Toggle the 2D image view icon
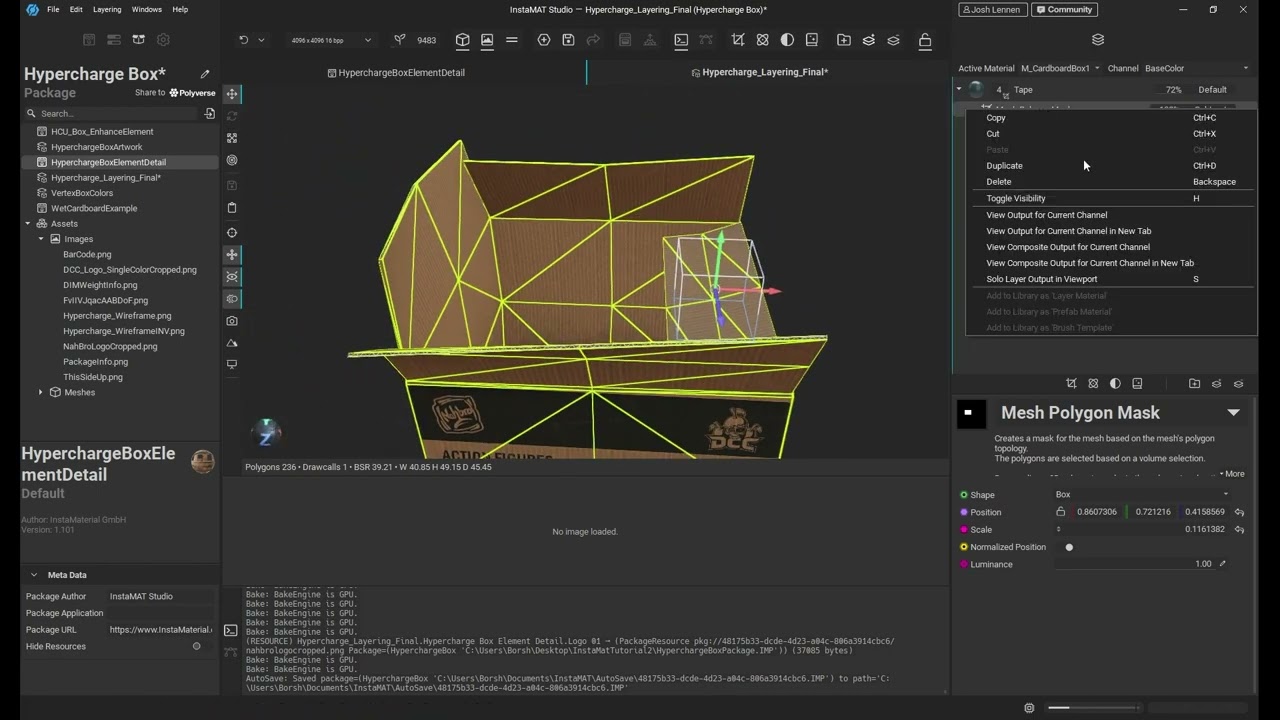Image resolution: width=1280 pixels, height=720 pixels. point(487,40)
